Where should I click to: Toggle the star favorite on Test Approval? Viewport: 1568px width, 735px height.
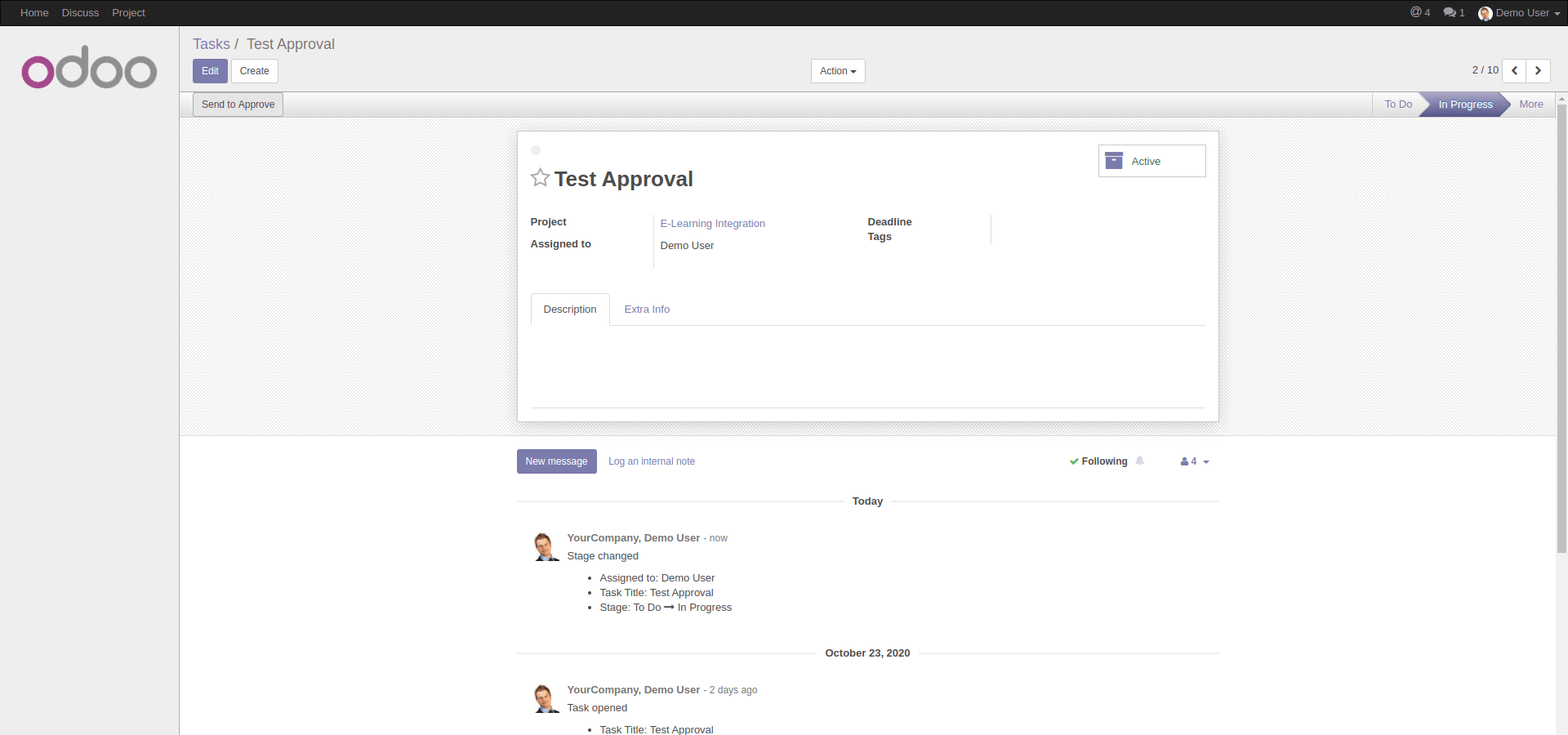pyautogui.click(x=540, y=178)
